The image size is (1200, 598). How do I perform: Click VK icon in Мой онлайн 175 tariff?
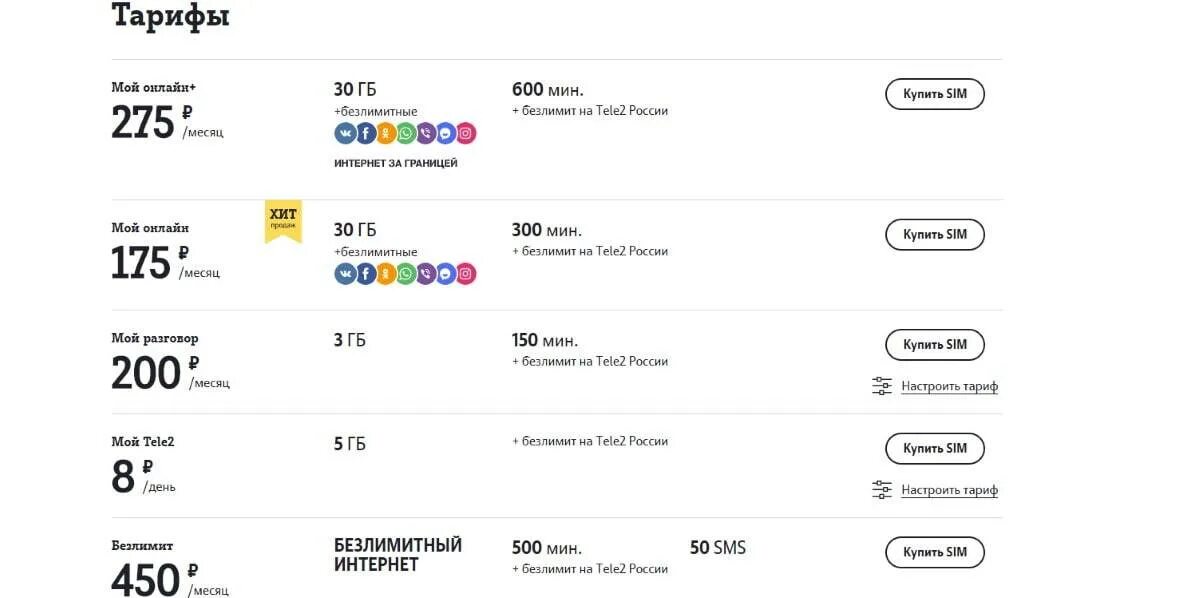pyautogui.click(x=345, y=273)
